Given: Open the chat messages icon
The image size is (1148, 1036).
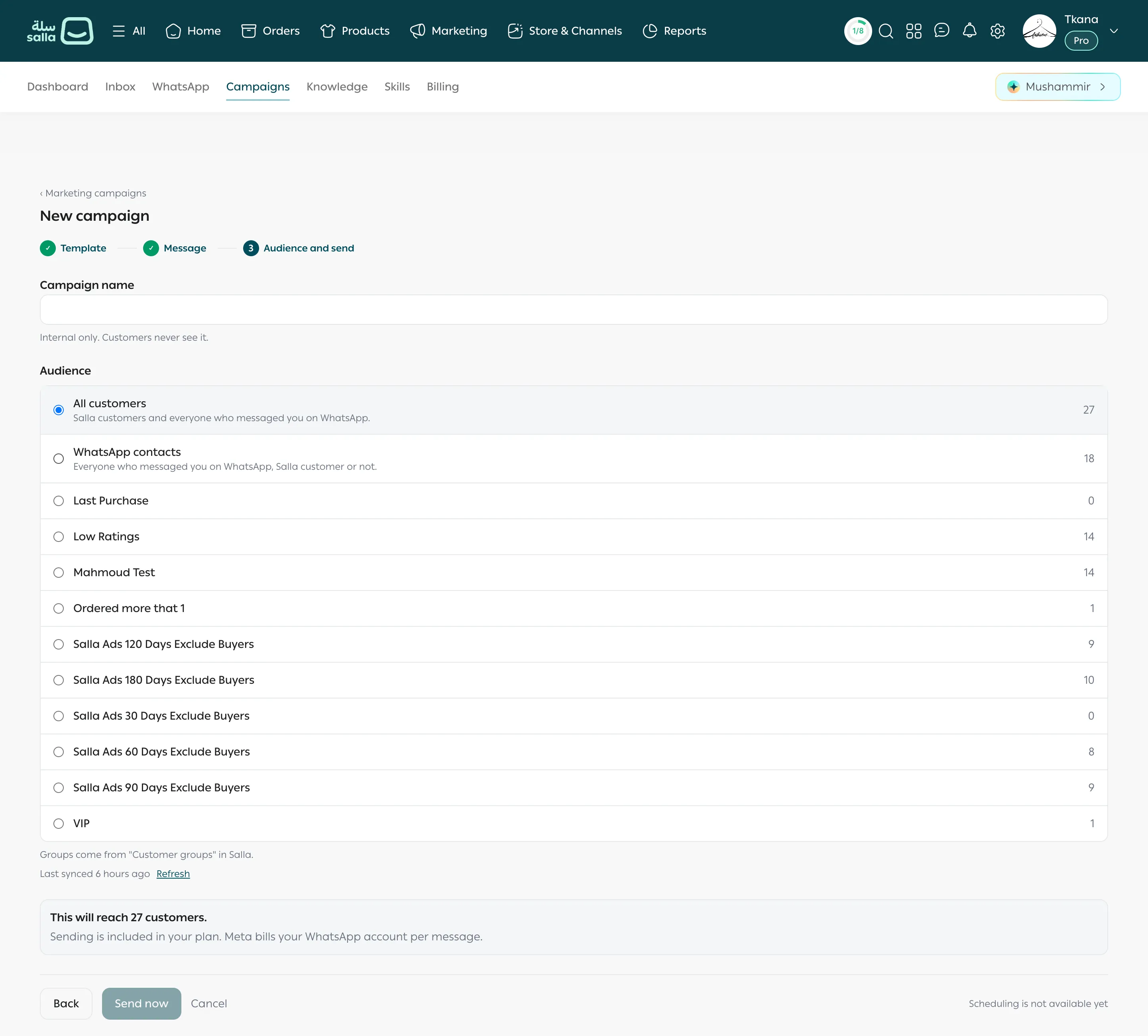Looking at the screenshot, I should click(941, 31).
